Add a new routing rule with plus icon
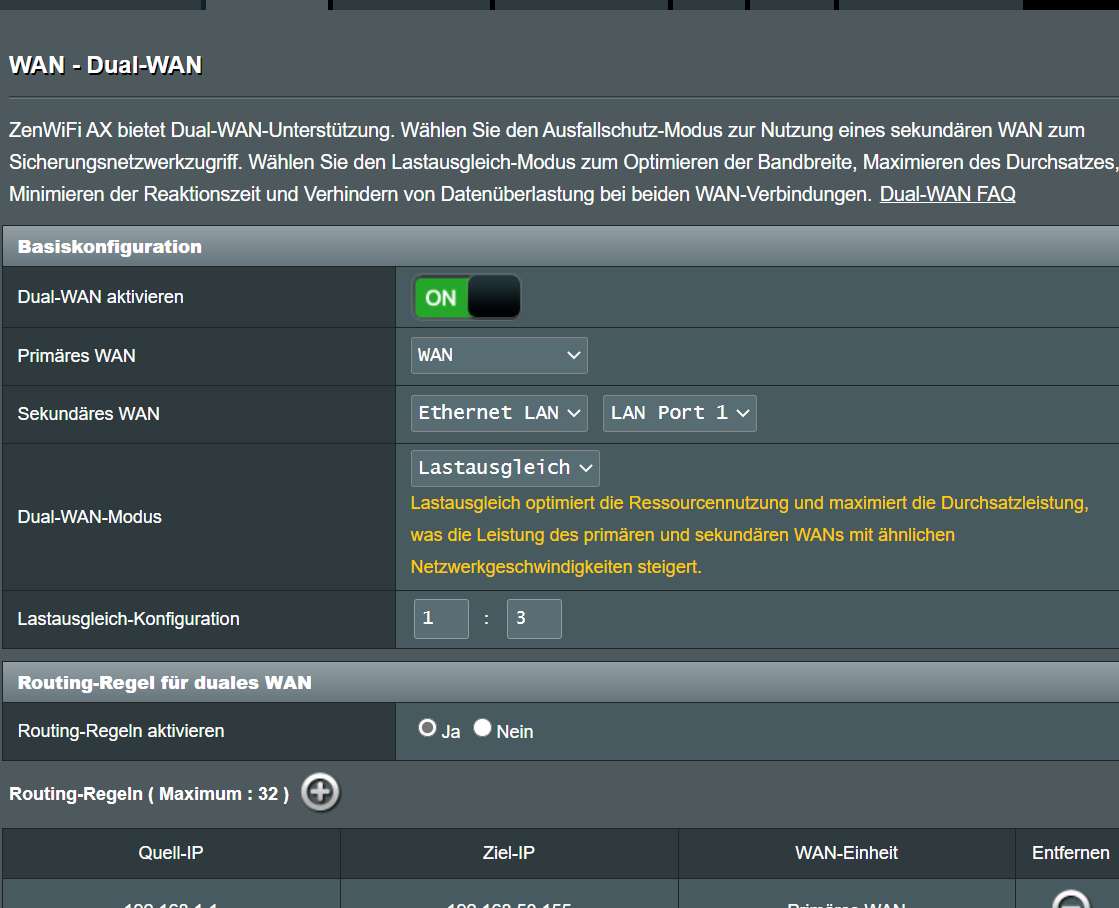This screenshot has width=1119, height=908. [320, 793]
